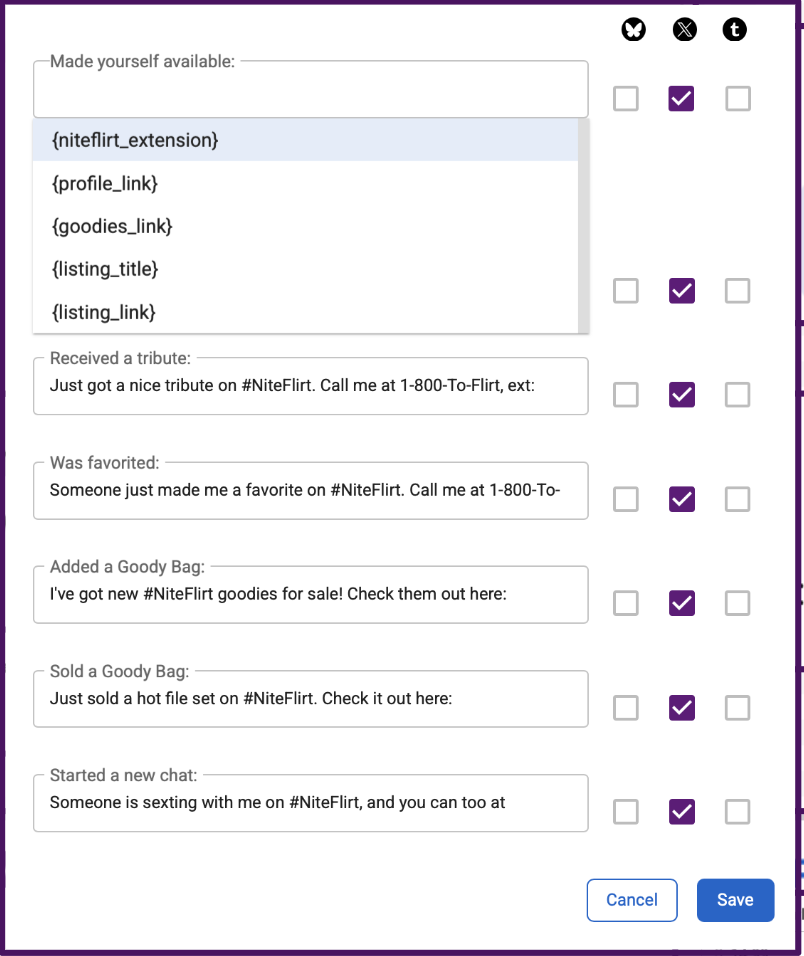Enable Bluesky for Added a Goody Bag
The image size is (804, 956).
tap(626, 603)
